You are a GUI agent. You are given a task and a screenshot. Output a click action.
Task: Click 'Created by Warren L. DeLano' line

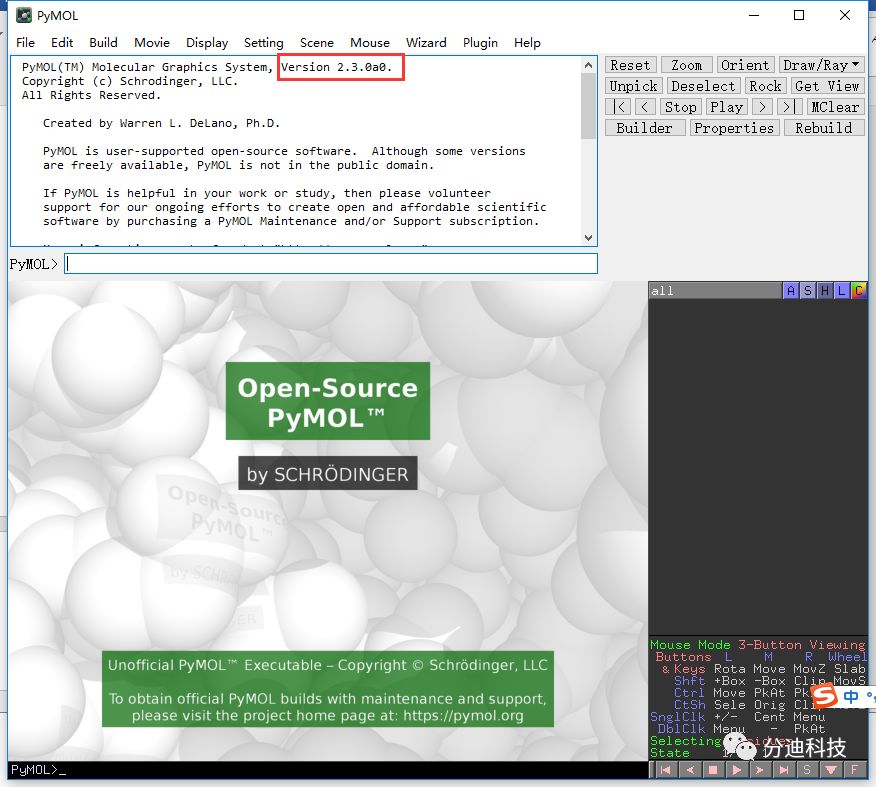(x=161, y=123)
